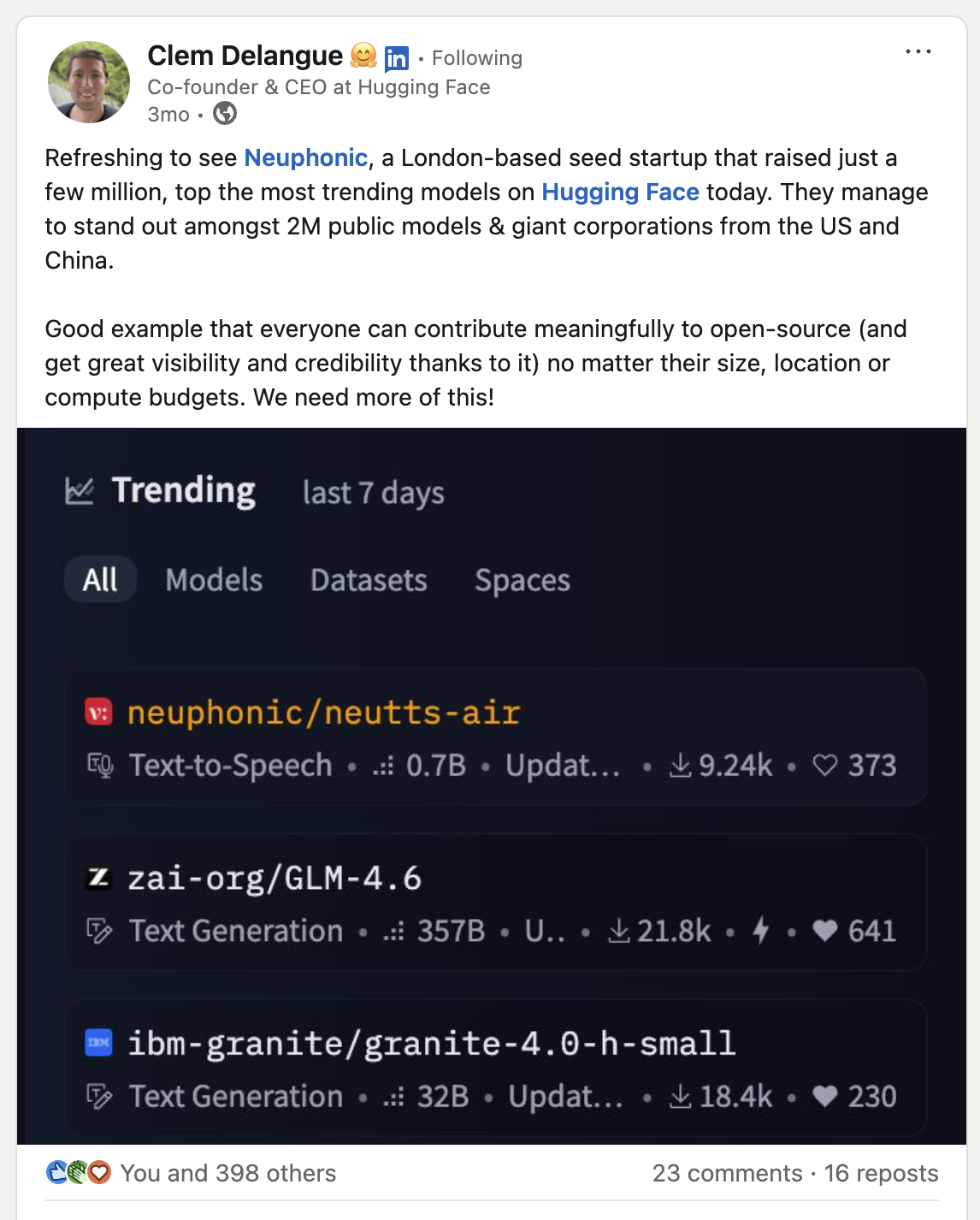Click the blue IBM Granite logo icon
Screen dimensions: 980x1220
(x=98, y=1043)
